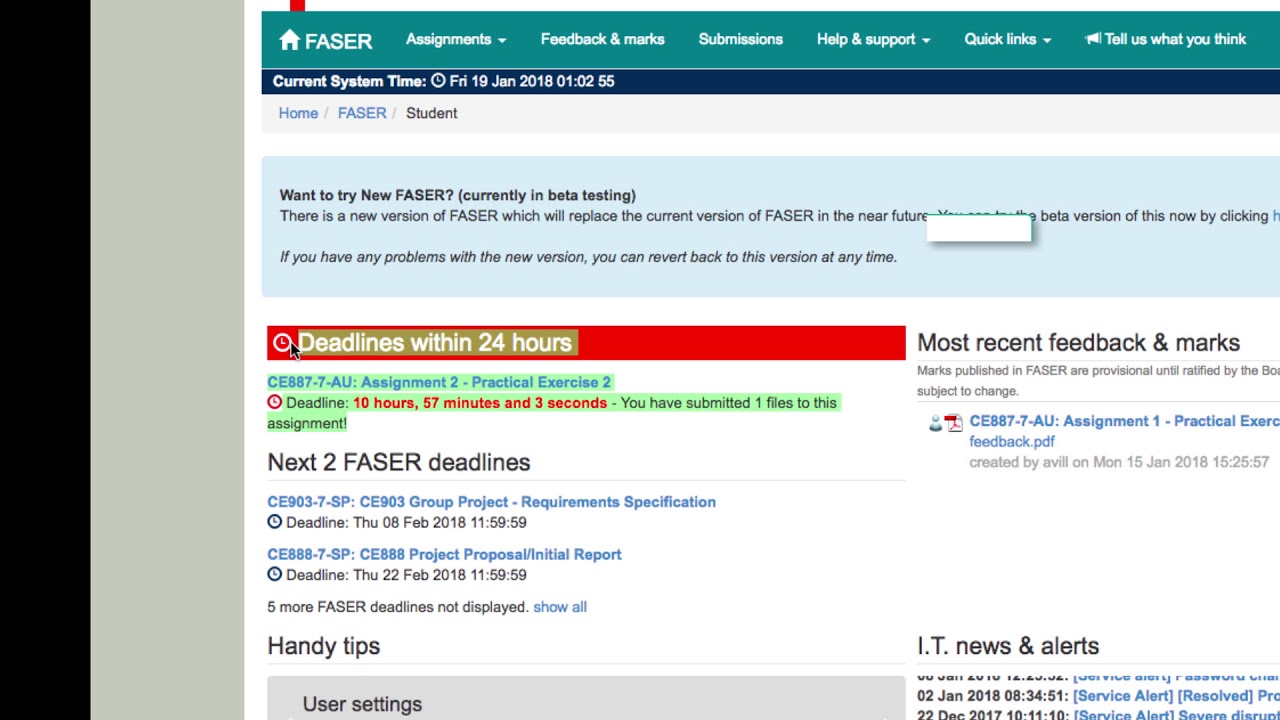This screenshot has height=720, width=1280.
Task: Go to Home breadcrumb link
Action: pyautogui.click(x=298, y=113)
